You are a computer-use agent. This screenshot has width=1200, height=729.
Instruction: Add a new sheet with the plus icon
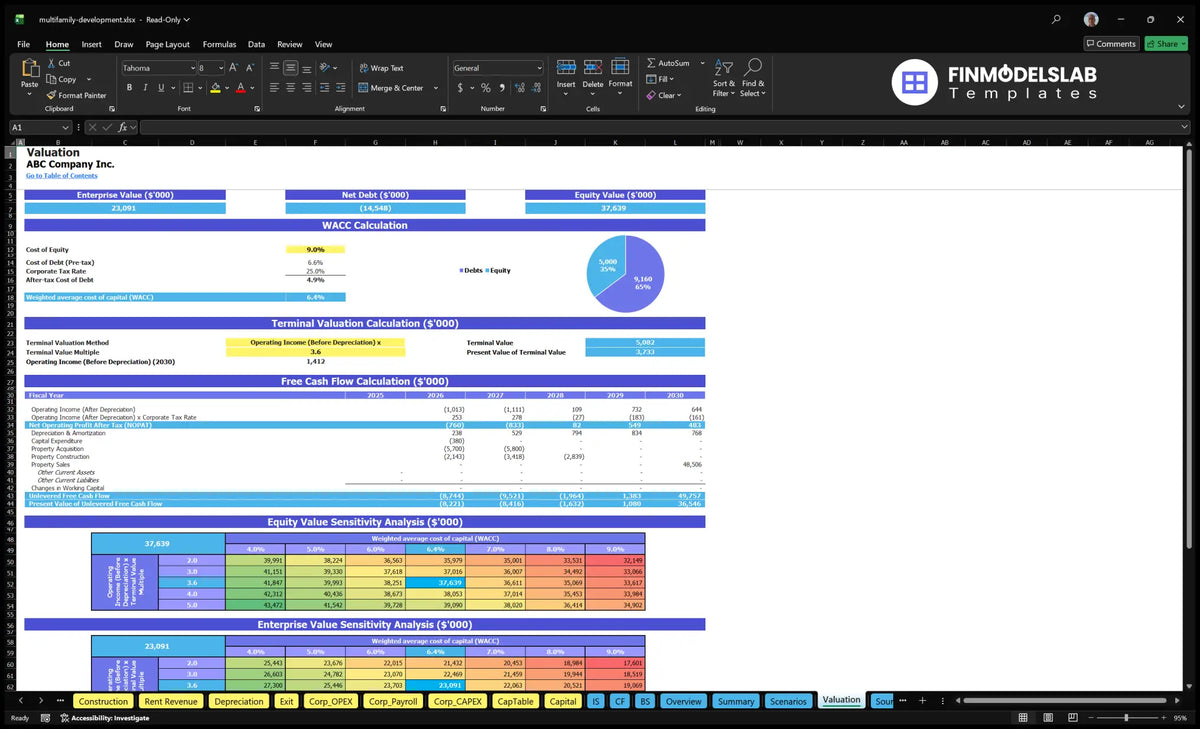[922, 701]
